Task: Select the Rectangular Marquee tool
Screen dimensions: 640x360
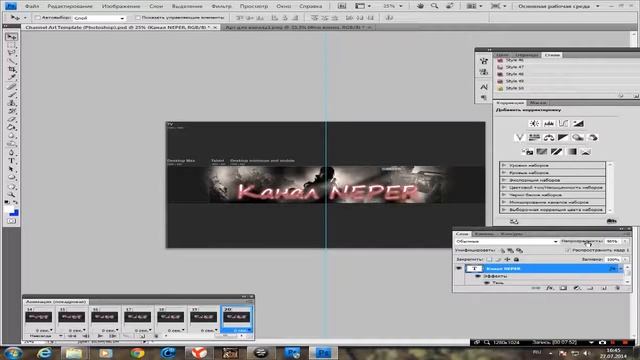Action: pos(11,45)
